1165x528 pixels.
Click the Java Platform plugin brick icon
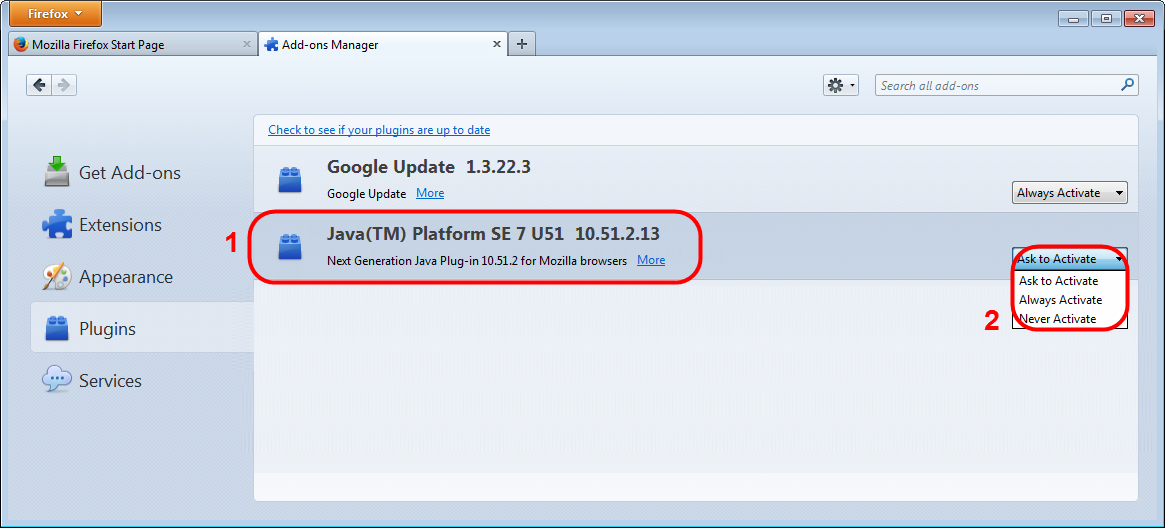tap(290, 246)
